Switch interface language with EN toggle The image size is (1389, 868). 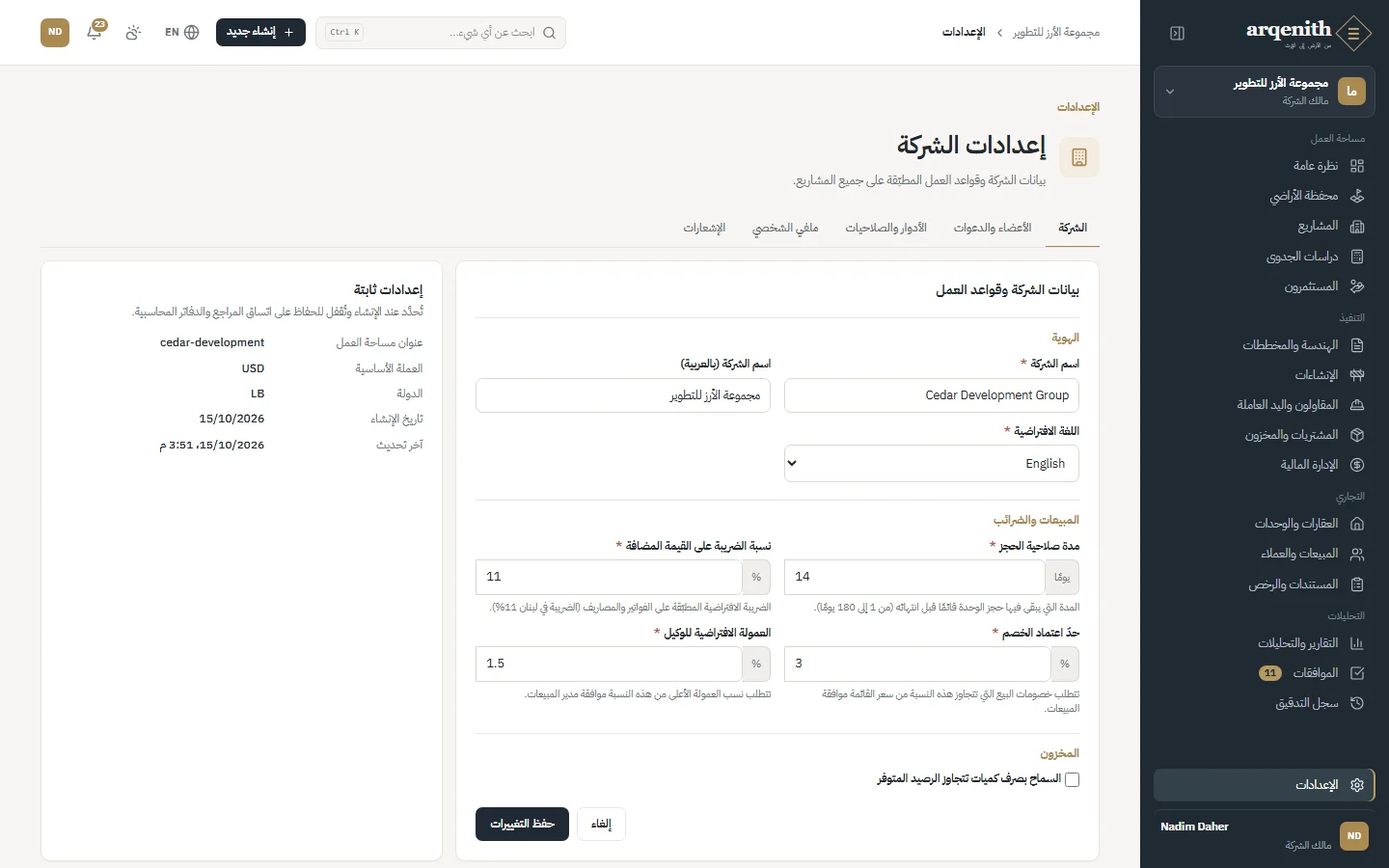click(181, 32)
